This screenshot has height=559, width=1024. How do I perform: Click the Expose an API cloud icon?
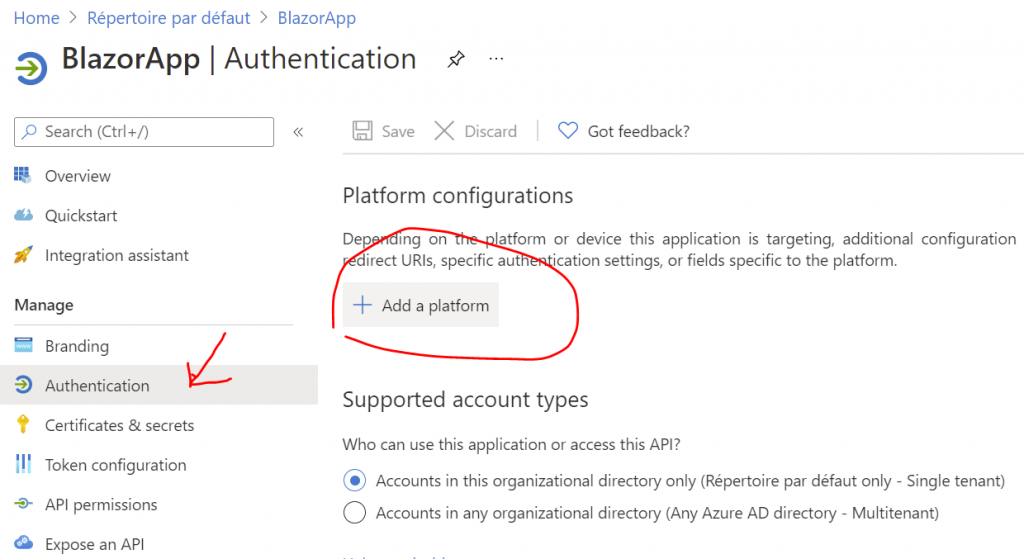click(24, 543)
